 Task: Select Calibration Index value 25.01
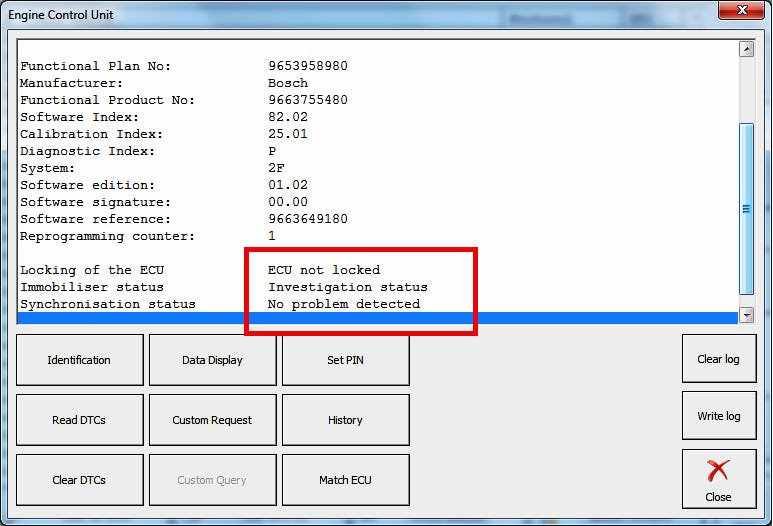tap(288, 134)
